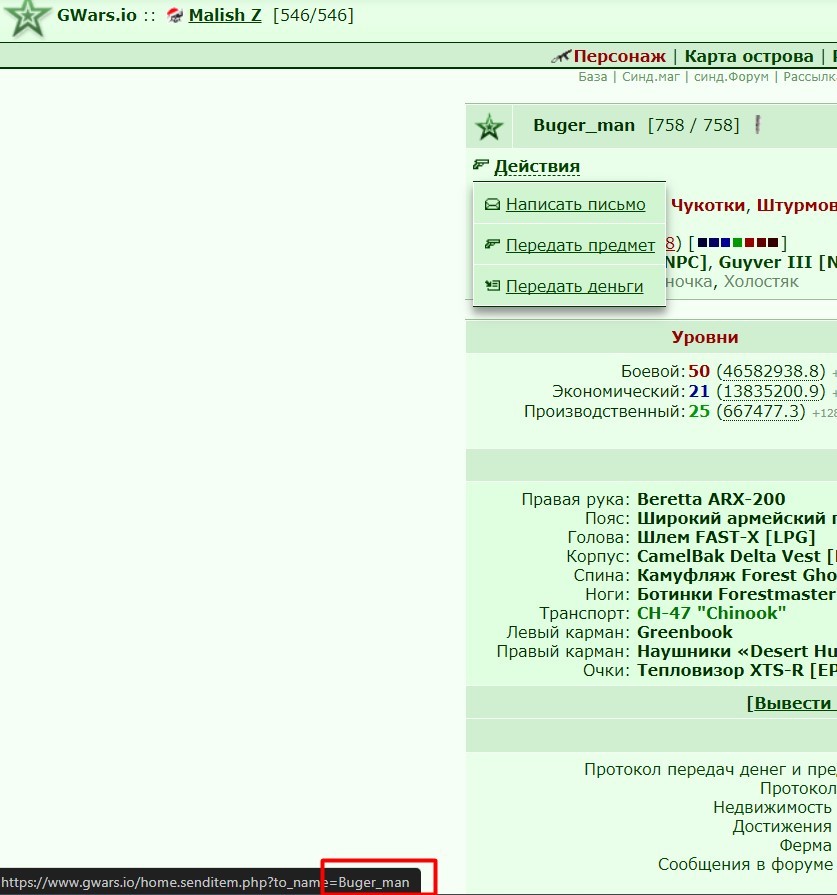Click the money icon beside Передать деньги
The width and height of the screenshot is (837, 895).
[492, 285]
